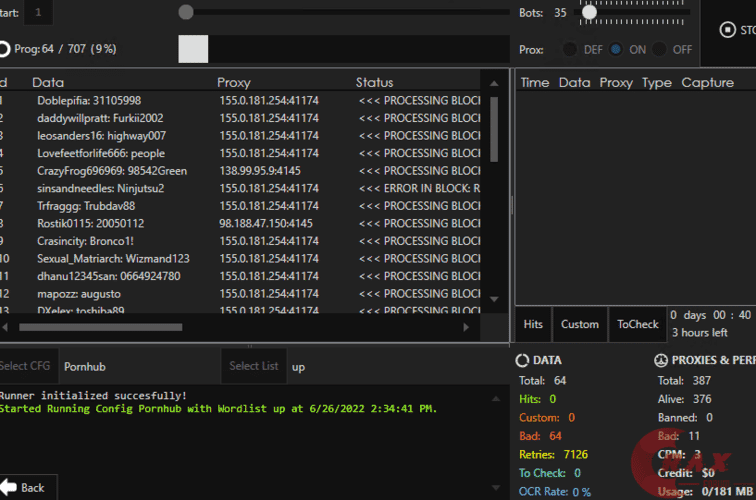The image size is (756, 500).
Task: Show the ToCheck tab
Action: (637, 324)
